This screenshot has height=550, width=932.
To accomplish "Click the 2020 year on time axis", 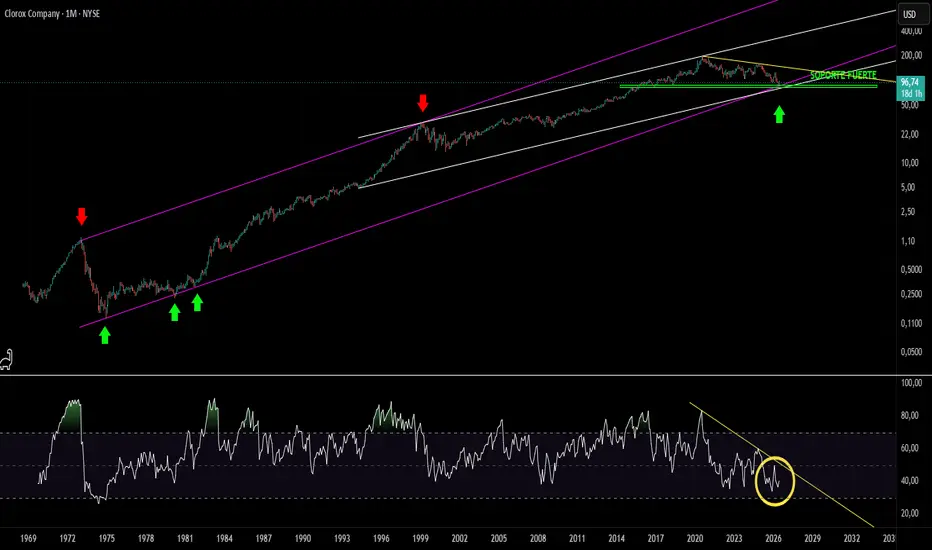I will click(695, 539).
